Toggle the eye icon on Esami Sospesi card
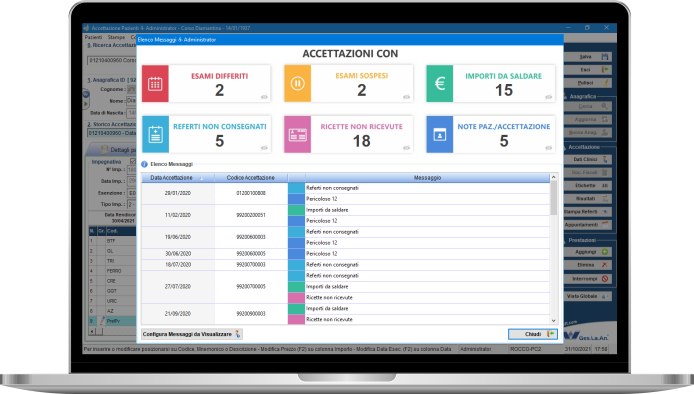This screenshot has width=694, height=394. (406, 97)
